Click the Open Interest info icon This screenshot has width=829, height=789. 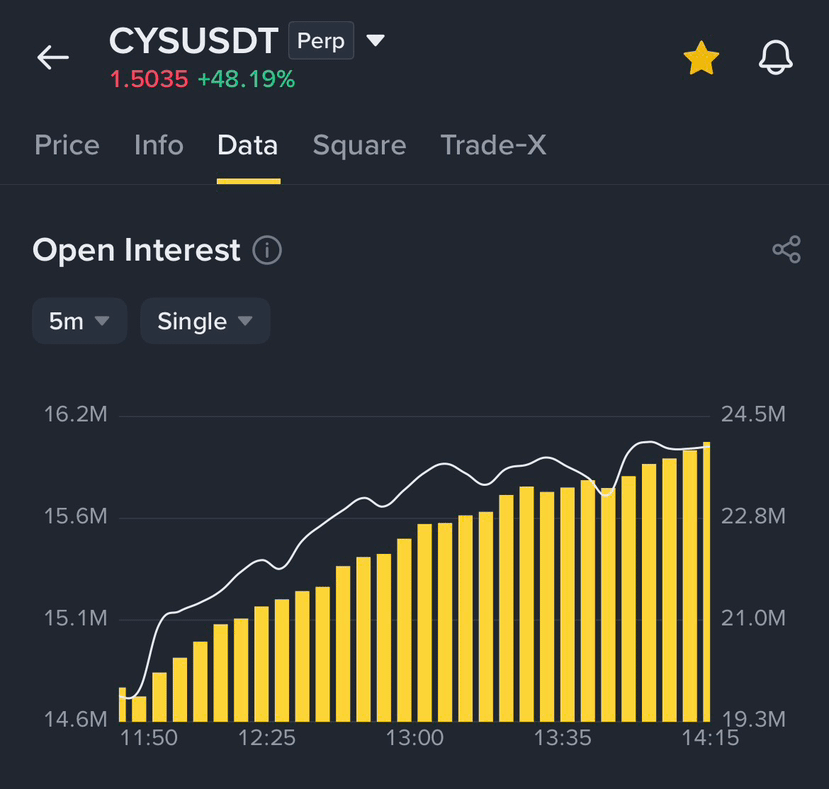pos(267,250)
